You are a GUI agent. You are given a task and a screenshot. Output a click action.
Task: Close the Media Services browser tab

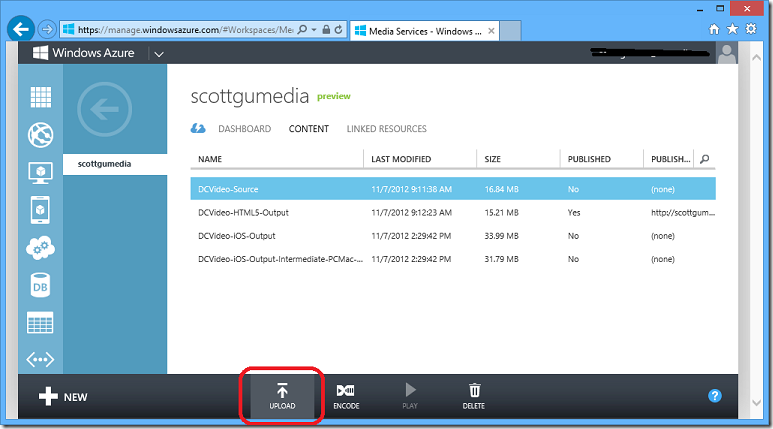click(x=491, y=31)
